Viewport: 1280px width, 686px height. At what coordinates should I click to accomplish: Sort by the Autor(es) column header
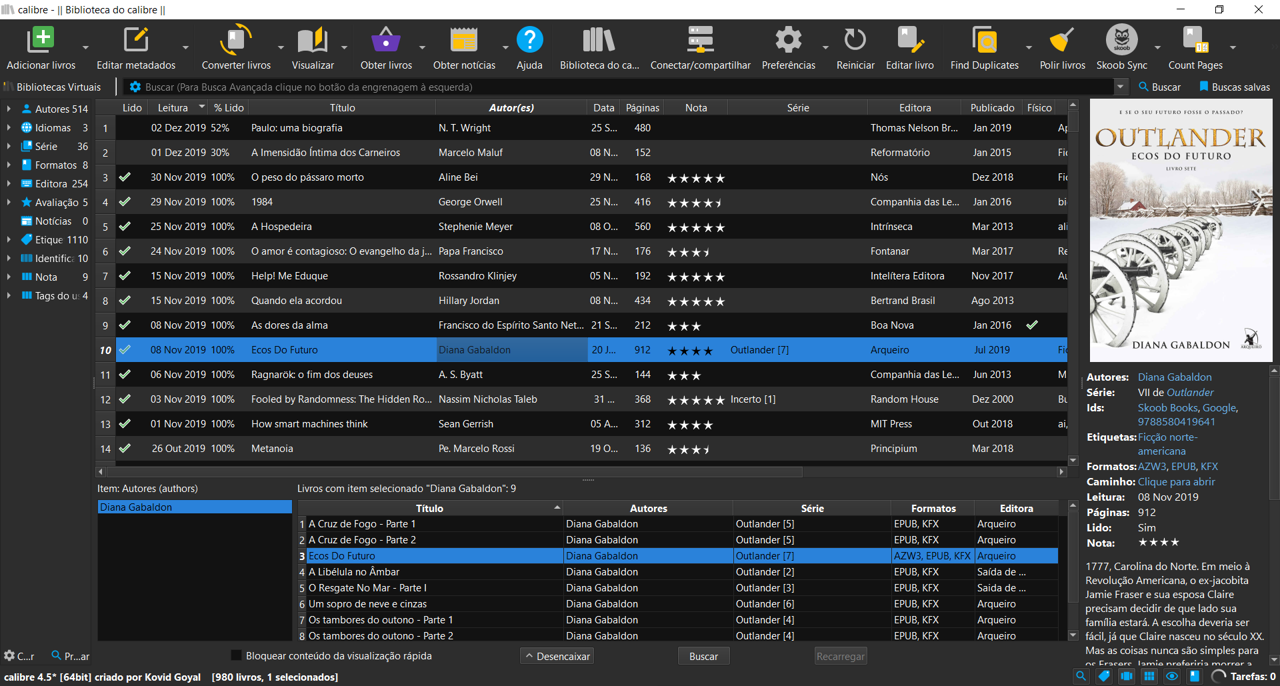click(511, 107)
